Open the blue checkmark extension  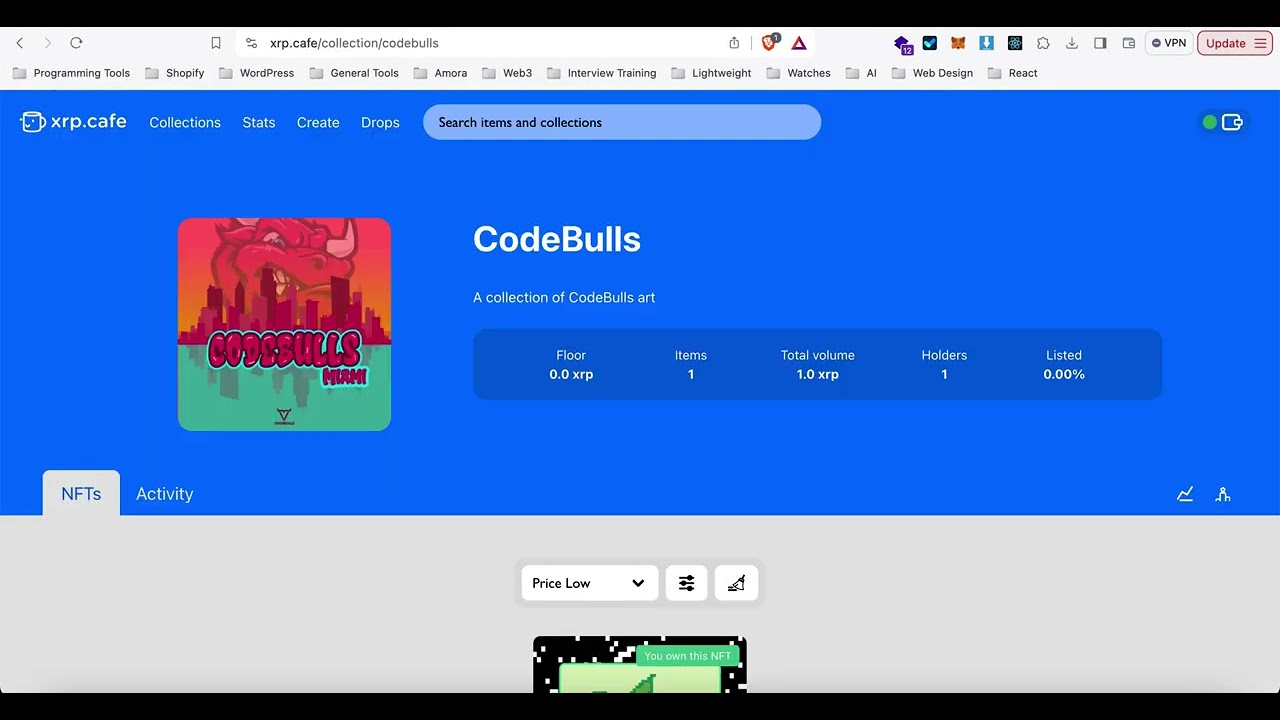click(x=930, y=43)
